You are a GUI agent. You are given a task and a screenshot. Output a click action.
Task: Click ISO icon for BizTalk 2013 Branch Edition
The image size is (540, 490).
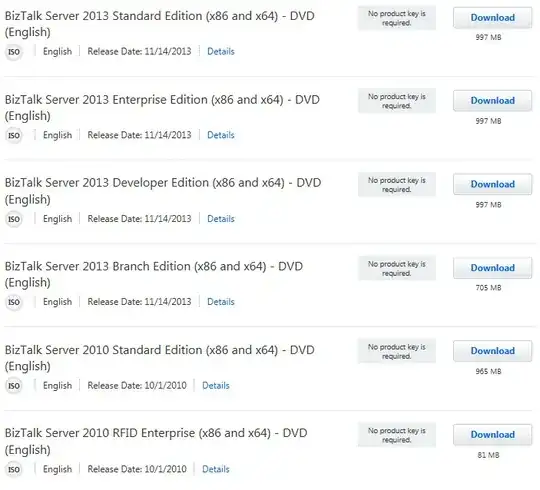tap(14, 303)
